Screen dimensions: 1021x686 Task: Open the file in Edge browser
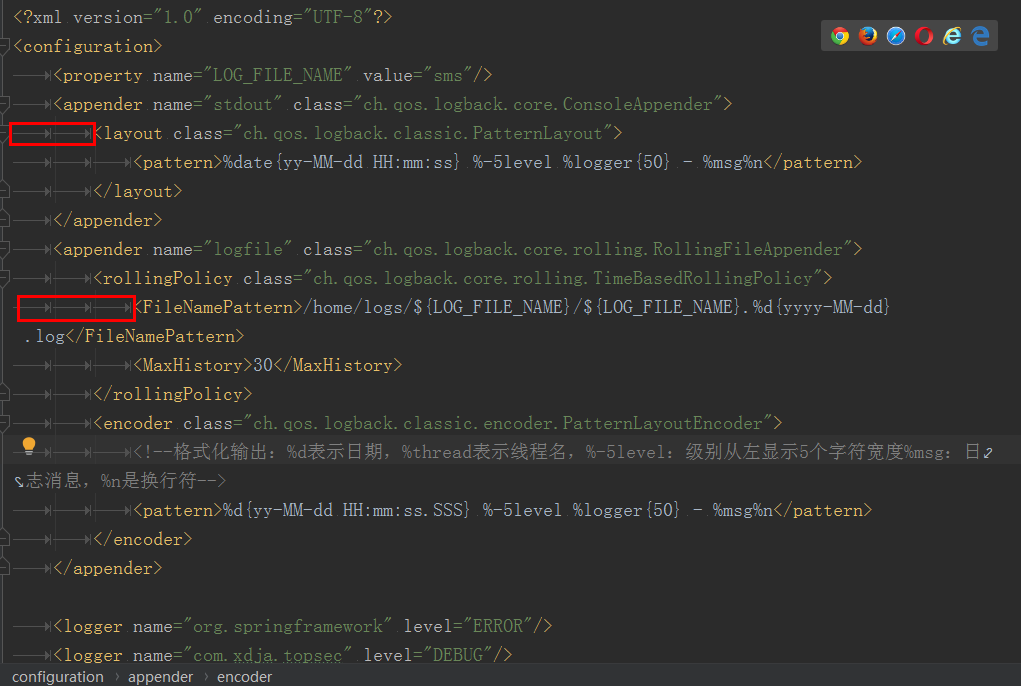point(980,36)
